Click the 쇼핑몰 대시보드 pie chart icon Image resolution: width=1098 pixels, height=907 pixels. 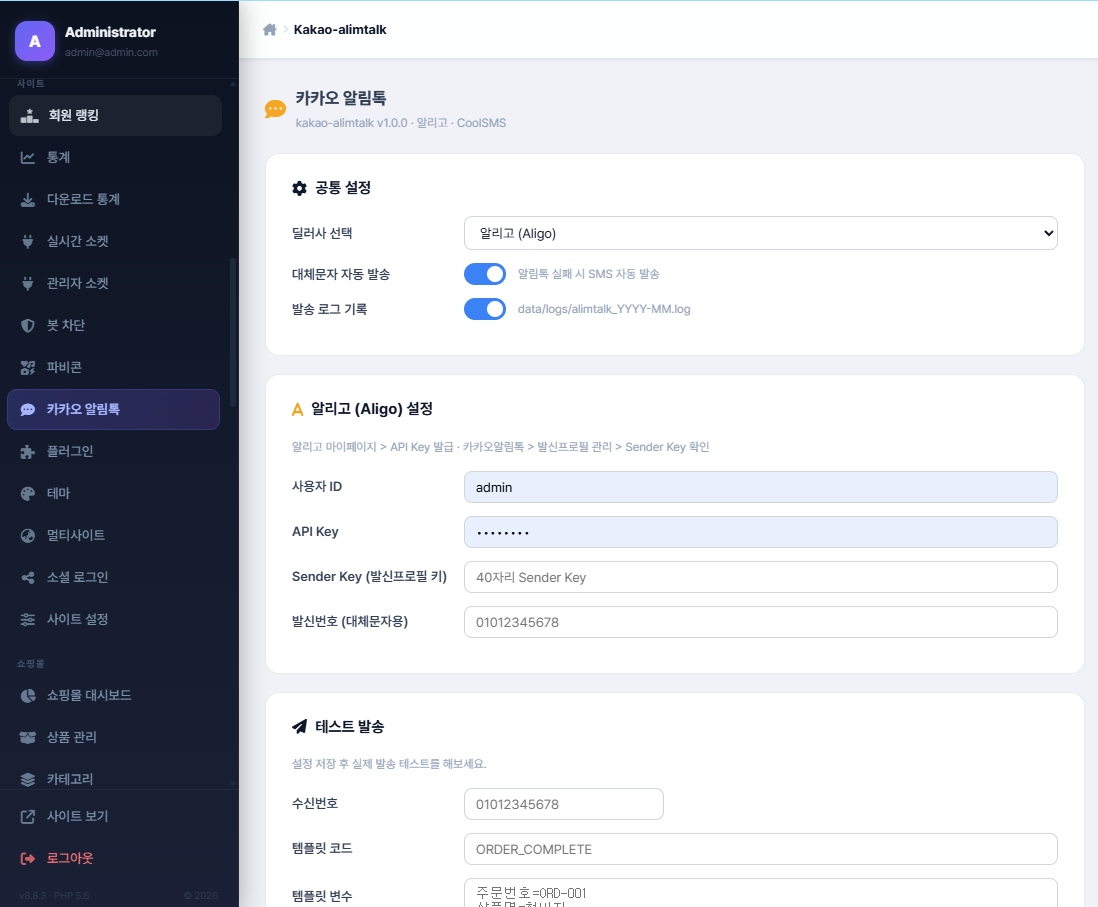27,695
